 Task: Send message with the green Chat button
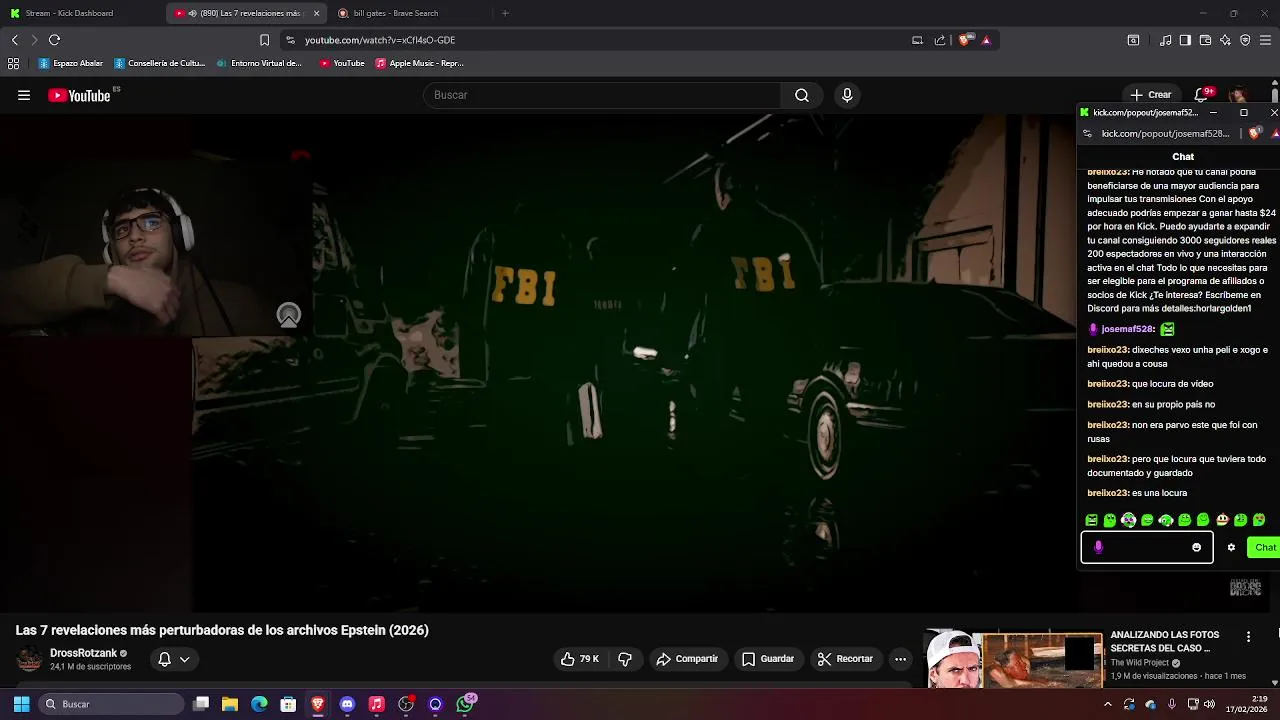tap(1265, 547)
